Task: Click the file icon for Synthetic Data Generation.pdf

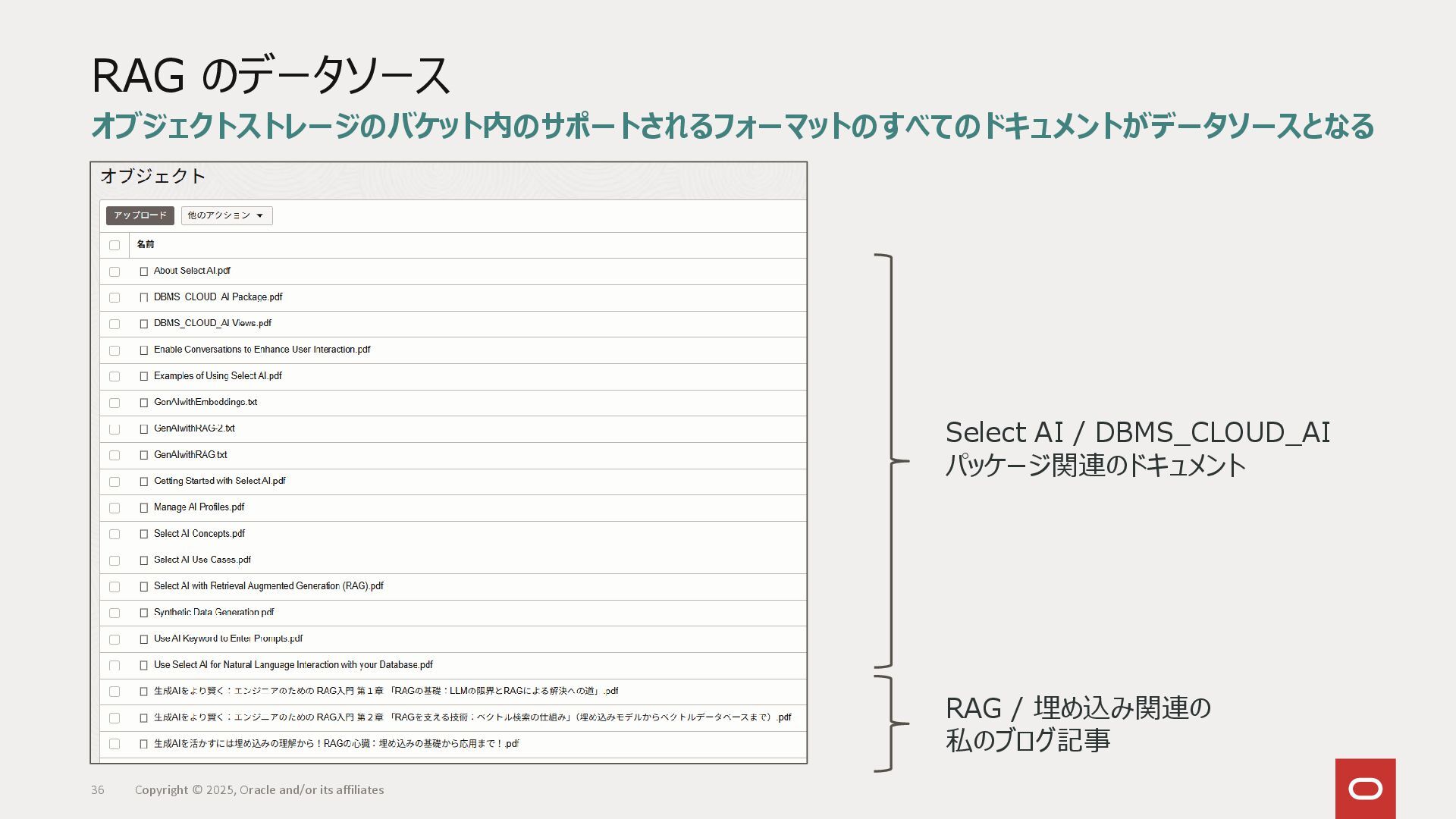Action: 143,613
